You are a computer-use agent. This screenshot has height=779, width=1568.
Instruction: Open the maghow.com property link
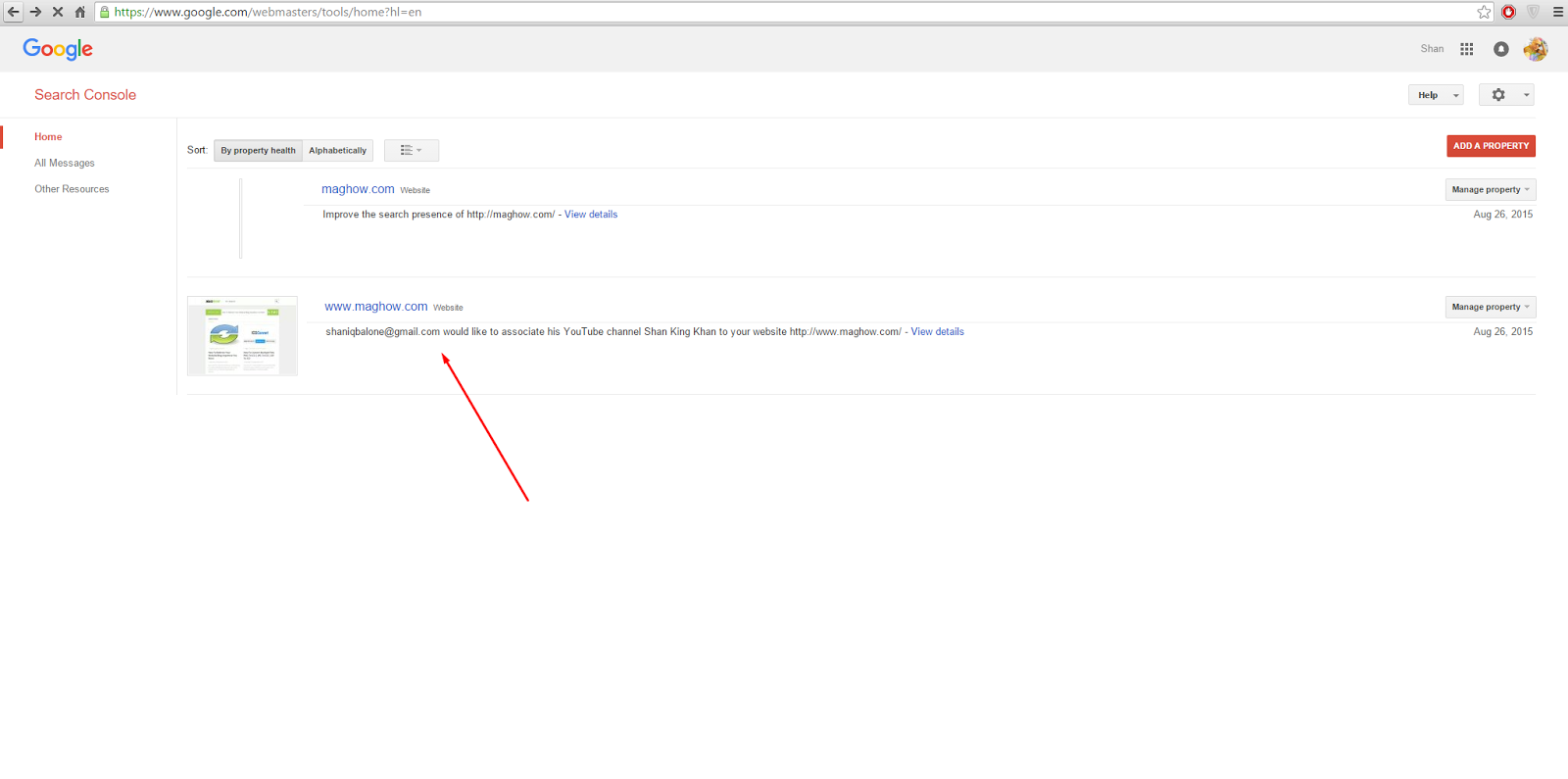pos(358,189)
